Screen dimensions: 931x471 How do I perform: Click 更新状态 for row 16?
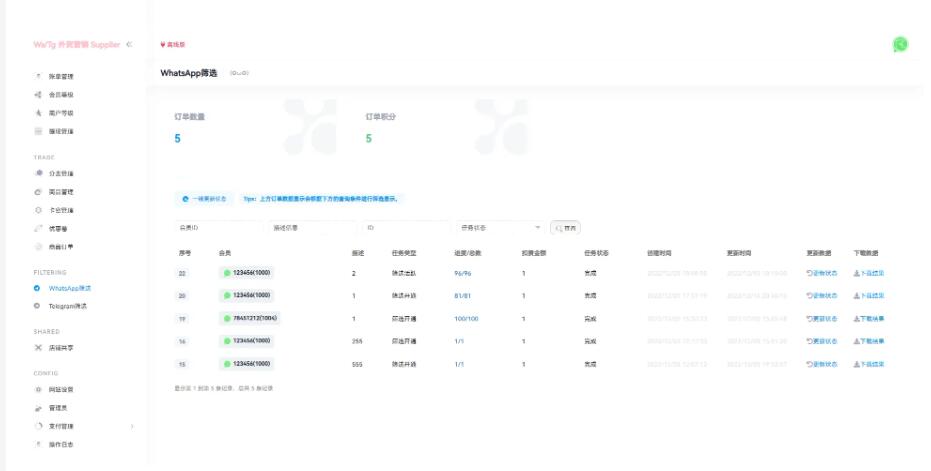point(822,342)
